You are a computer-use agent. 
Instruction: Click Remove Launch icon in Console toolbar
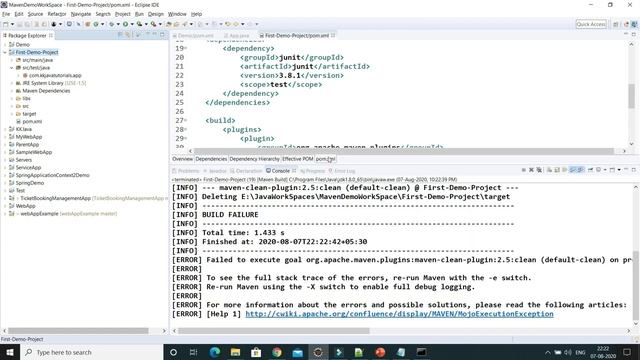(x=531, y=170)
